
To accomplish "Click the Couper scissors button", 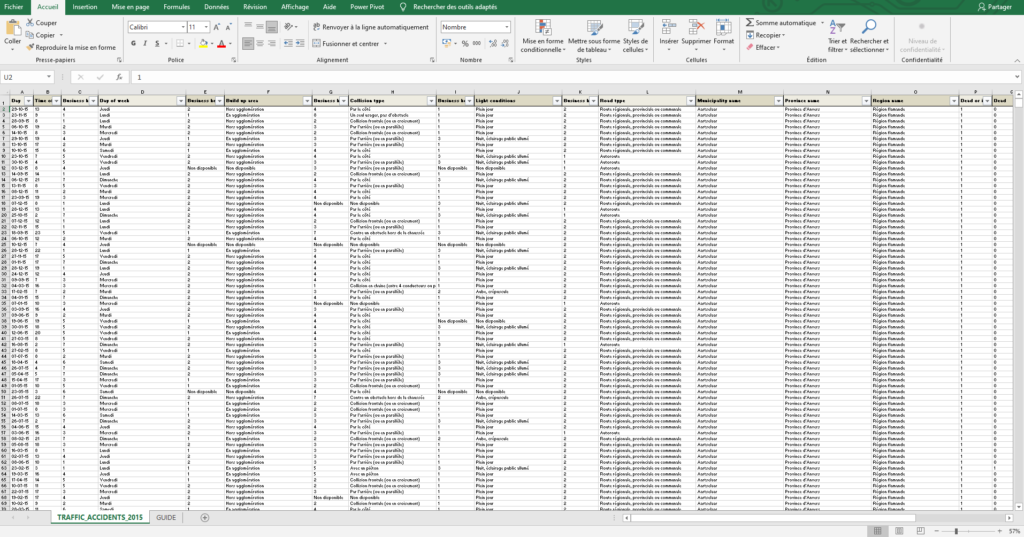I will pyautogui.click(x=41, y=23).
